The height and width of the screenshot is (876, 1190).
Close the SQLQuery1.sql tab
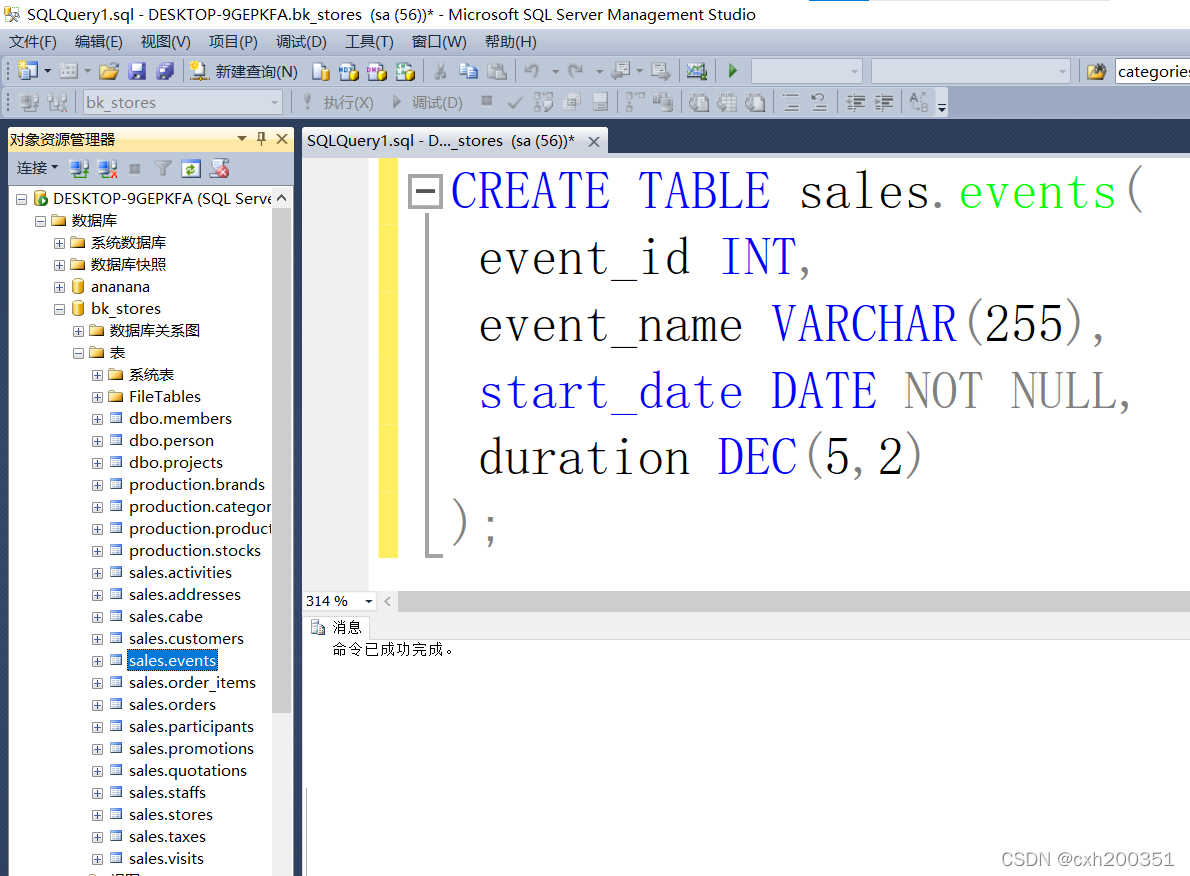click(x=594, y=141)
